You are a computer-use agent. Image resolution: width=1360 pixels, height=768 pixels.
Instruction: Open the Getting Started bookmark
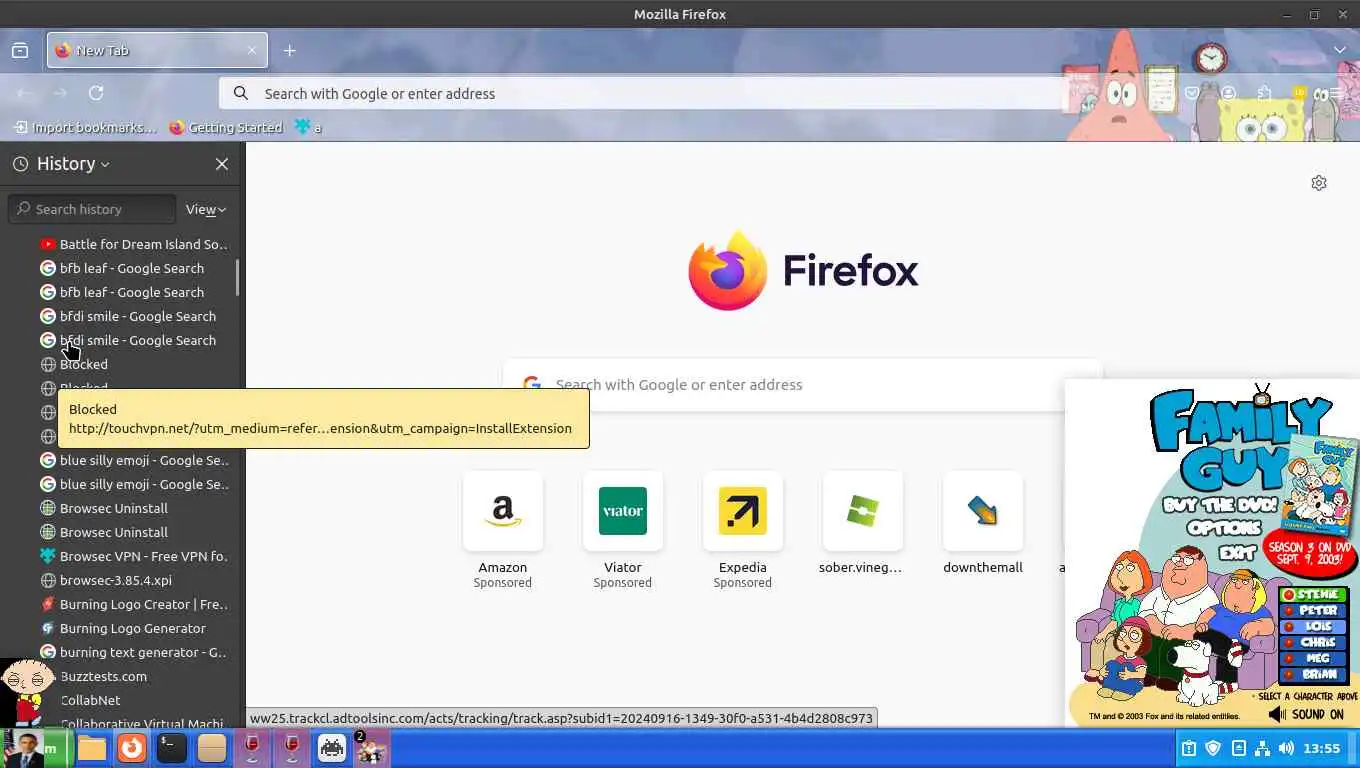click(226, 127)
